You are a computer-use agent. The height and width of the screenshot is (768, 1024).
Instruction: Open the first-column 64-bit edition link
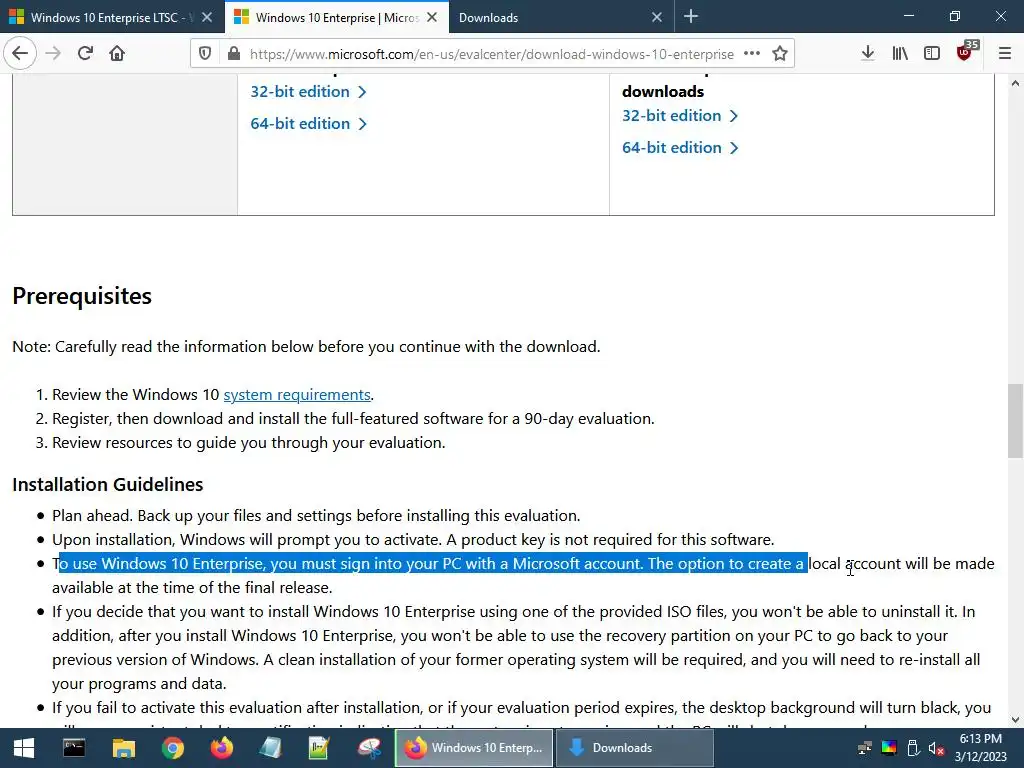[x=308, y=123]
